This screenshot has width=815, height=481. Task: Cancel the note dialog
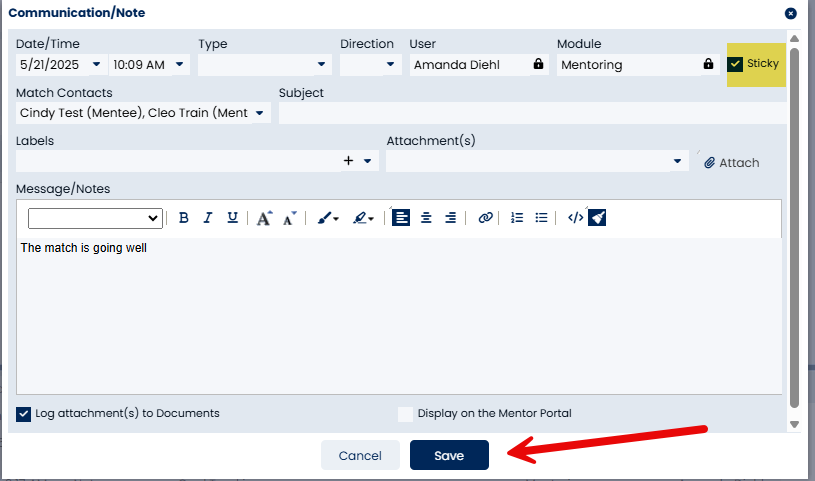coord(360,456)
